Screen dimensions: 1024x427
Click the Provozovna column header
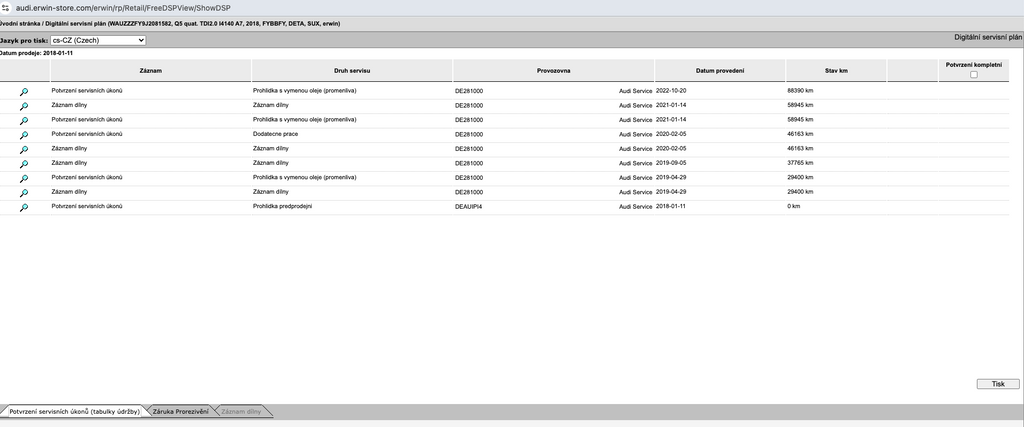[x=553, y=71]
